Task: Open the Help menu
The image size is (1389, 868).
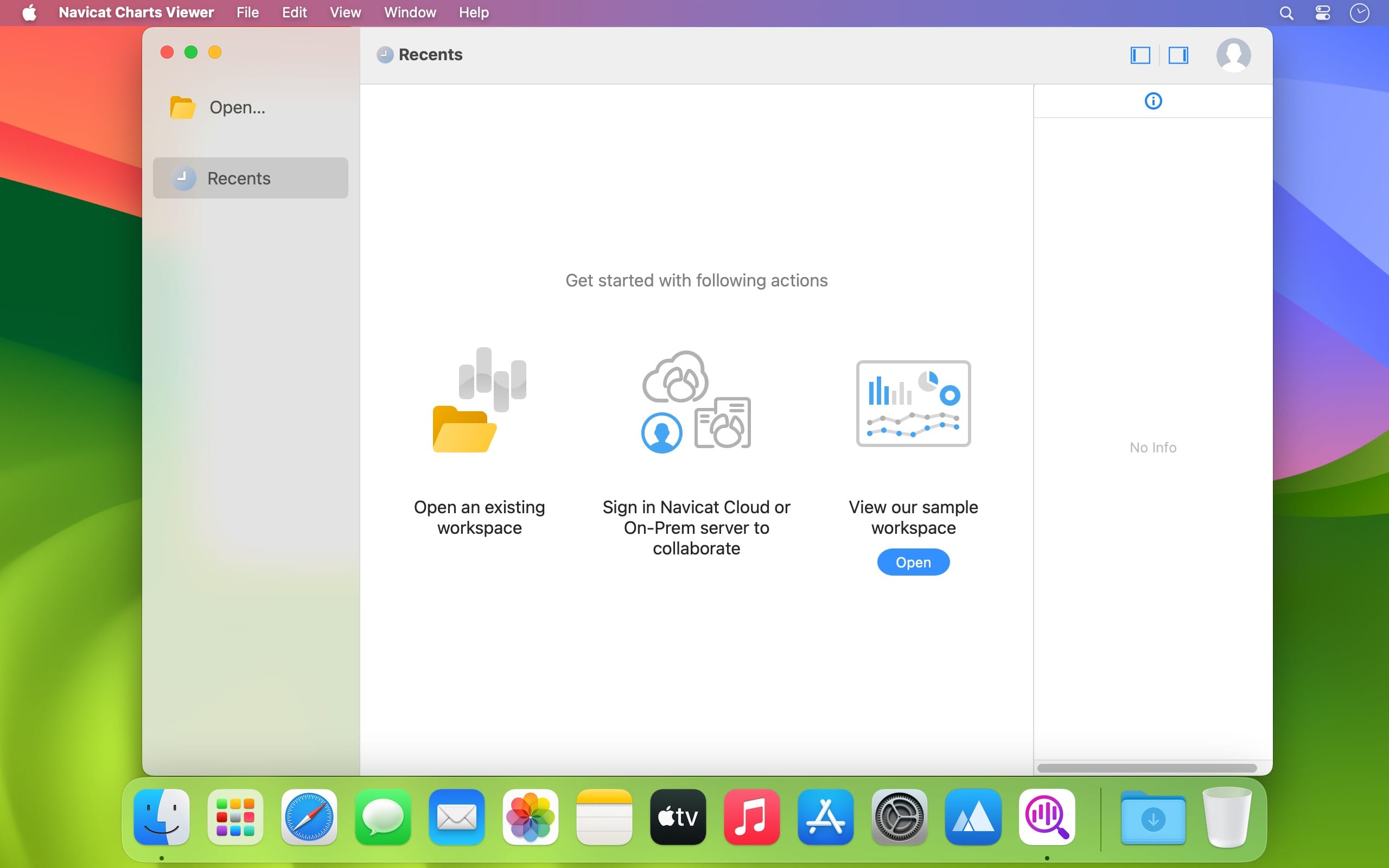Action: point(474,12)
